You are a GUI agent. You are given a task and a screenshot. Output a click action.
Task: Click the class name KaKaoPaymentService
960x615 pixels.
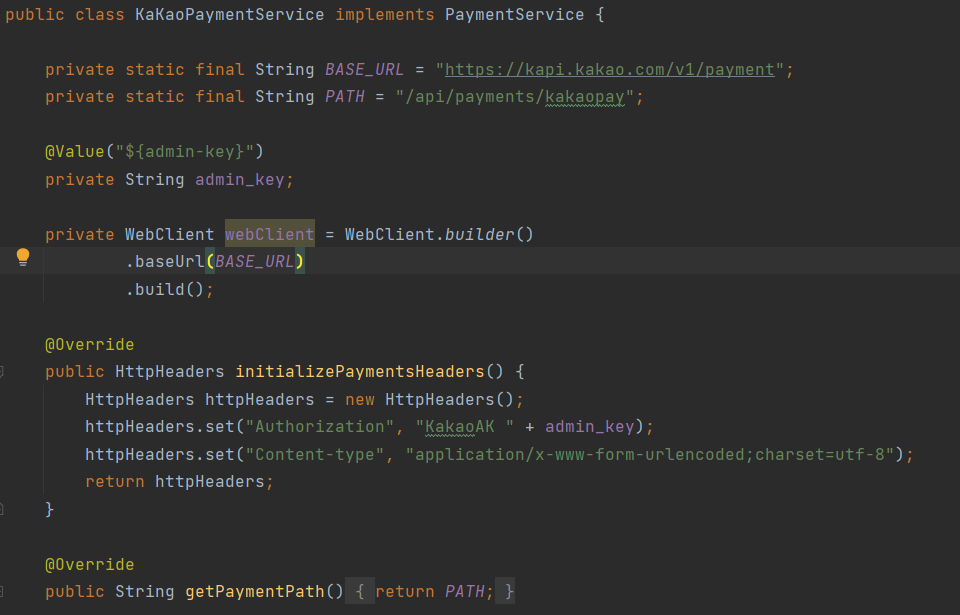230,15
